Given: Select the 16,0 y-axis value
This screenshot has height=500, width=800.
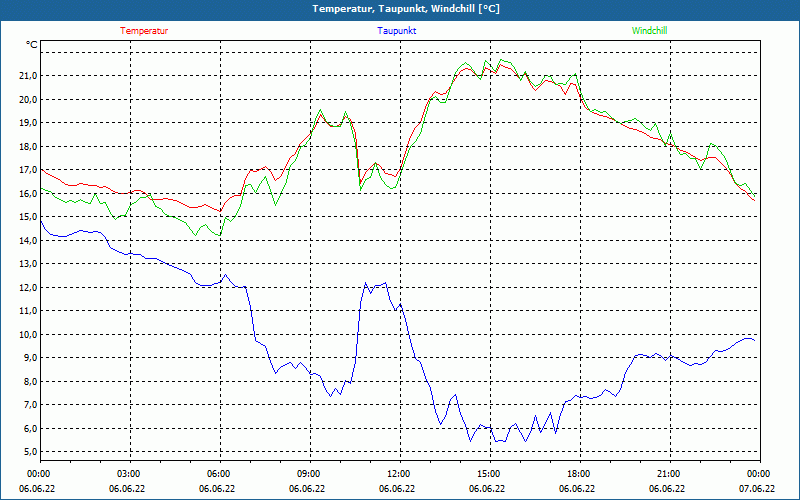Looking at the screenshot, I should (x=29, y=193).
